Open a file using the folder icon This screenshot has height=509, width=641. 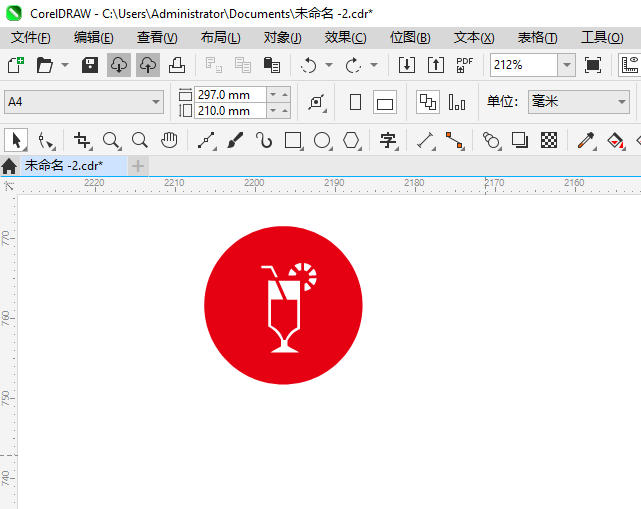[x=45, y=65]
